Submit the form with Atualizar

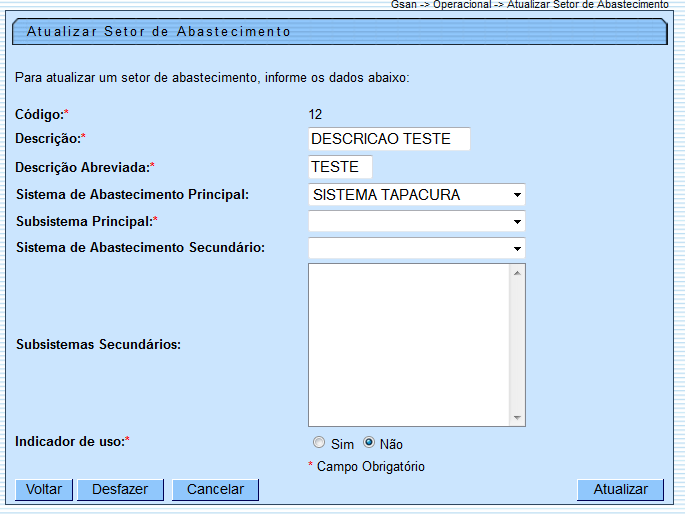620,489
